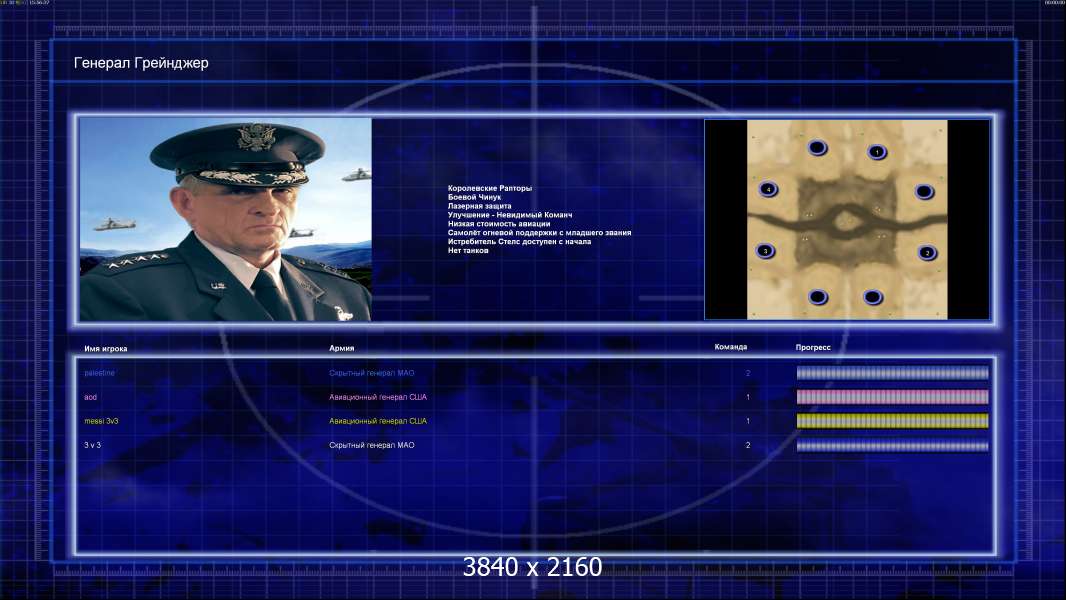Click the map preview's central island
Viewport: 1066px width, 600px height.
click(846, 221)
